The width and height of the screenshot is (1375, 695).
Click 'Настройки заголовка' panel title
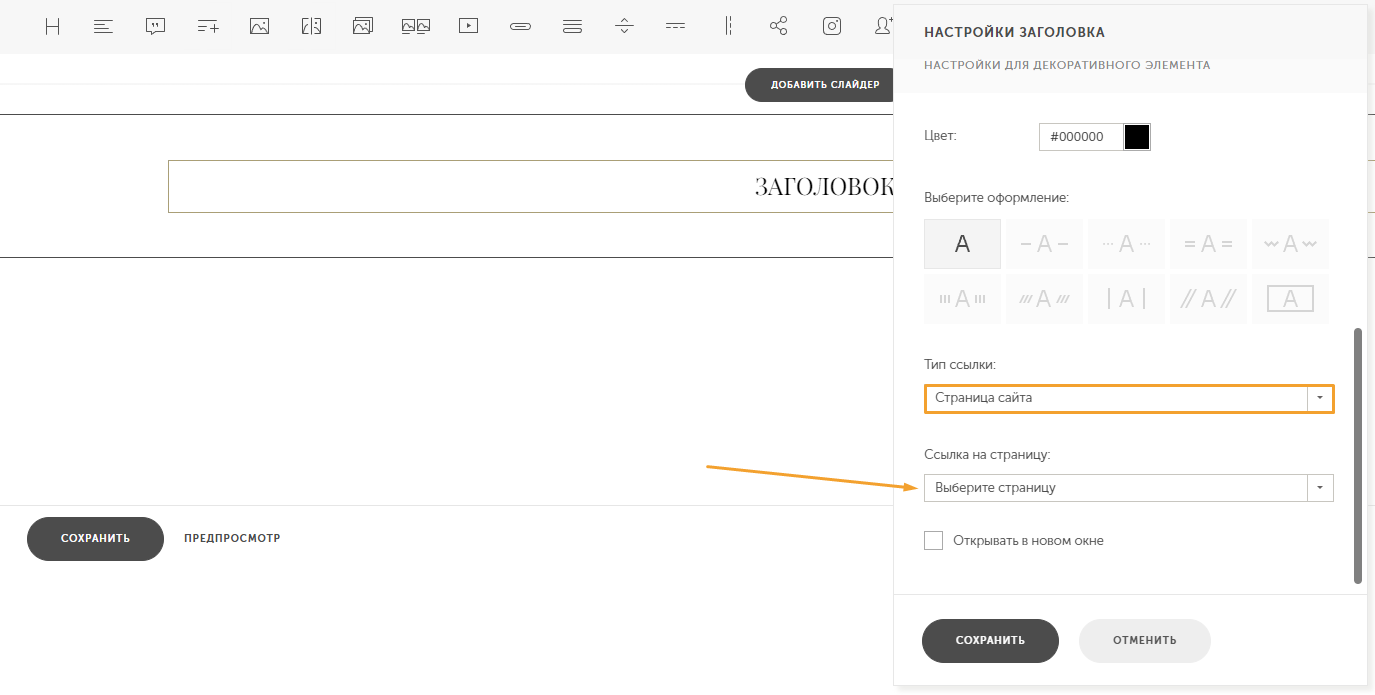[1014, 33]
